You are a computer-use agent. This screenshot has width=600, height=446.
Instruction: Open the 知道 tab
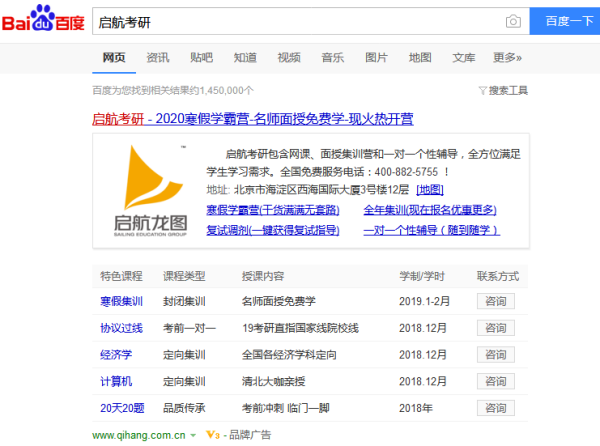[x=245, y=58]
